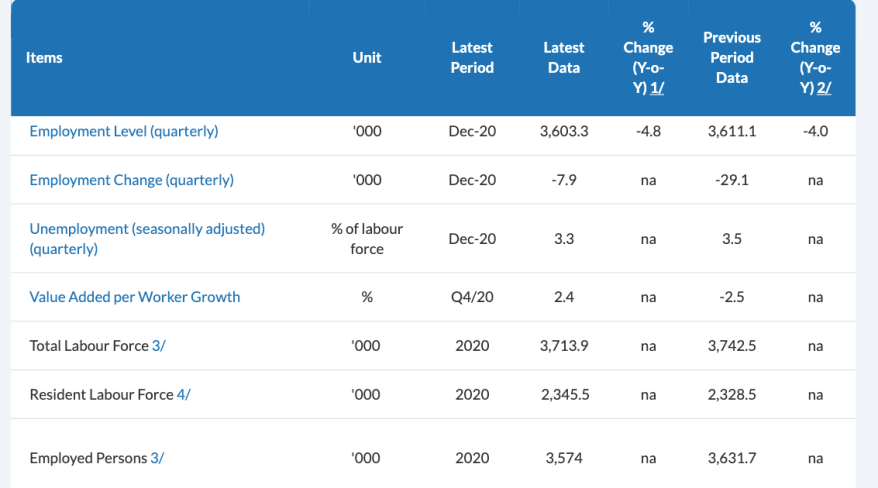Click footnote 1/ in first % Change header
The width and height of the screenshot is (878, 488).
656,87
